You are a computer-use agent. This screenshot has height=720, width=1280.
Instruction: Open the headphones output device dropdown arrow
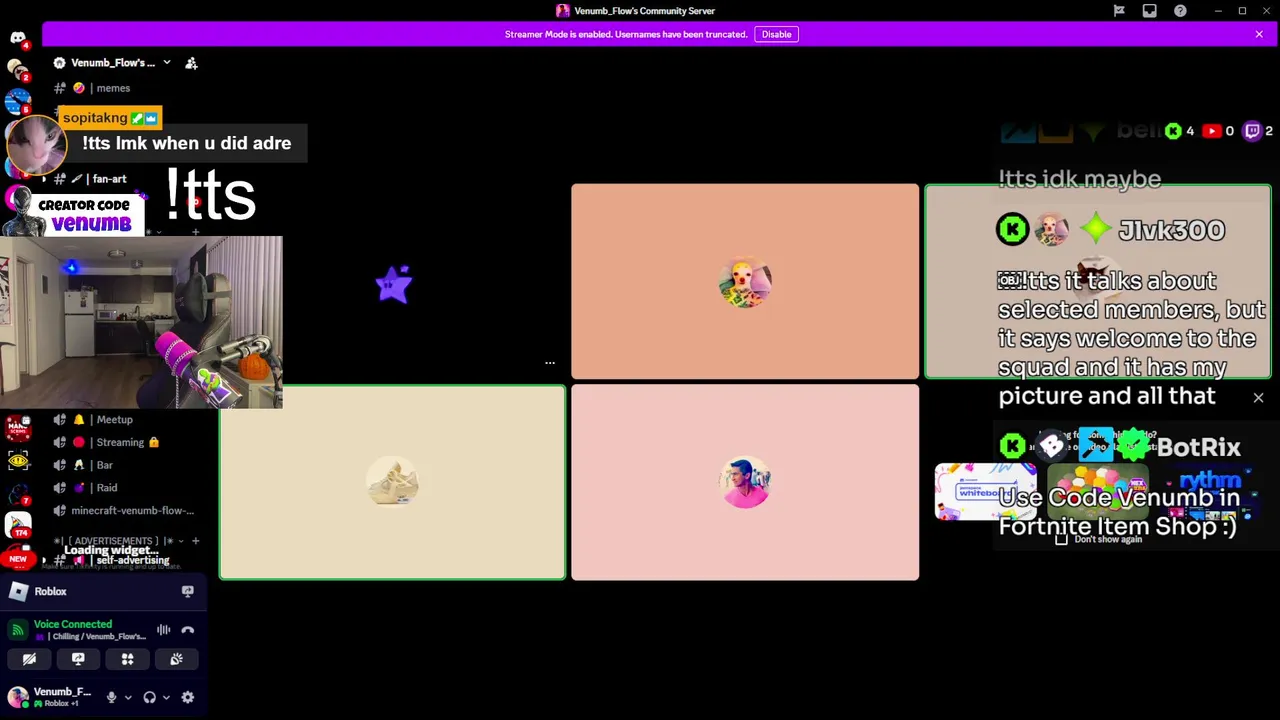tap(166, 698)
